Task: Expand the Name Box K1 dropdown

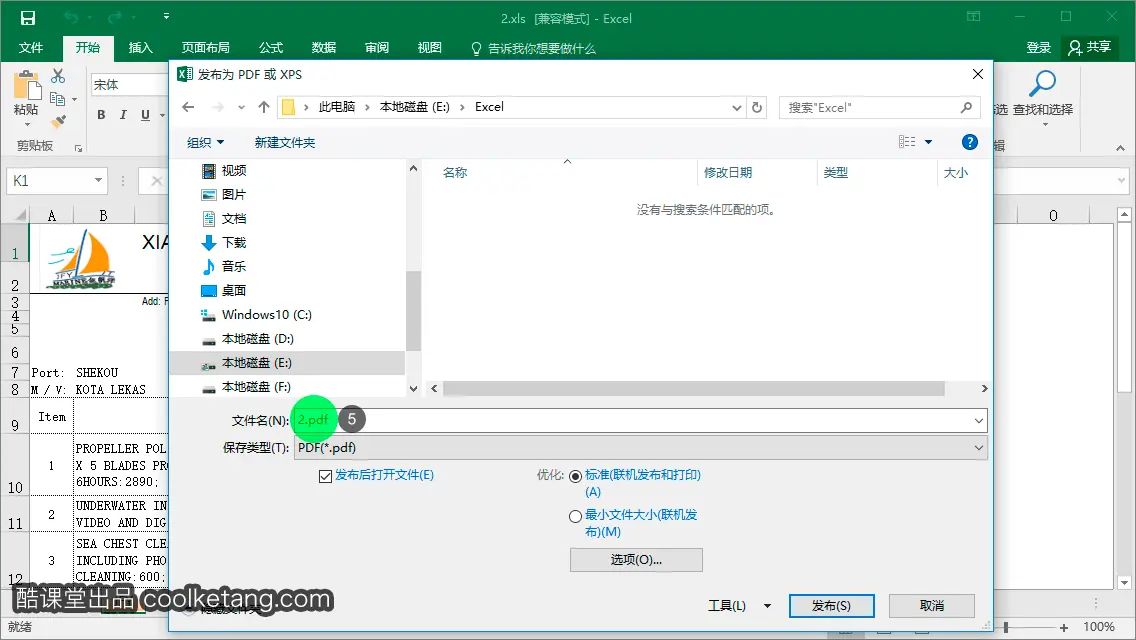Action: coord(98,180)
